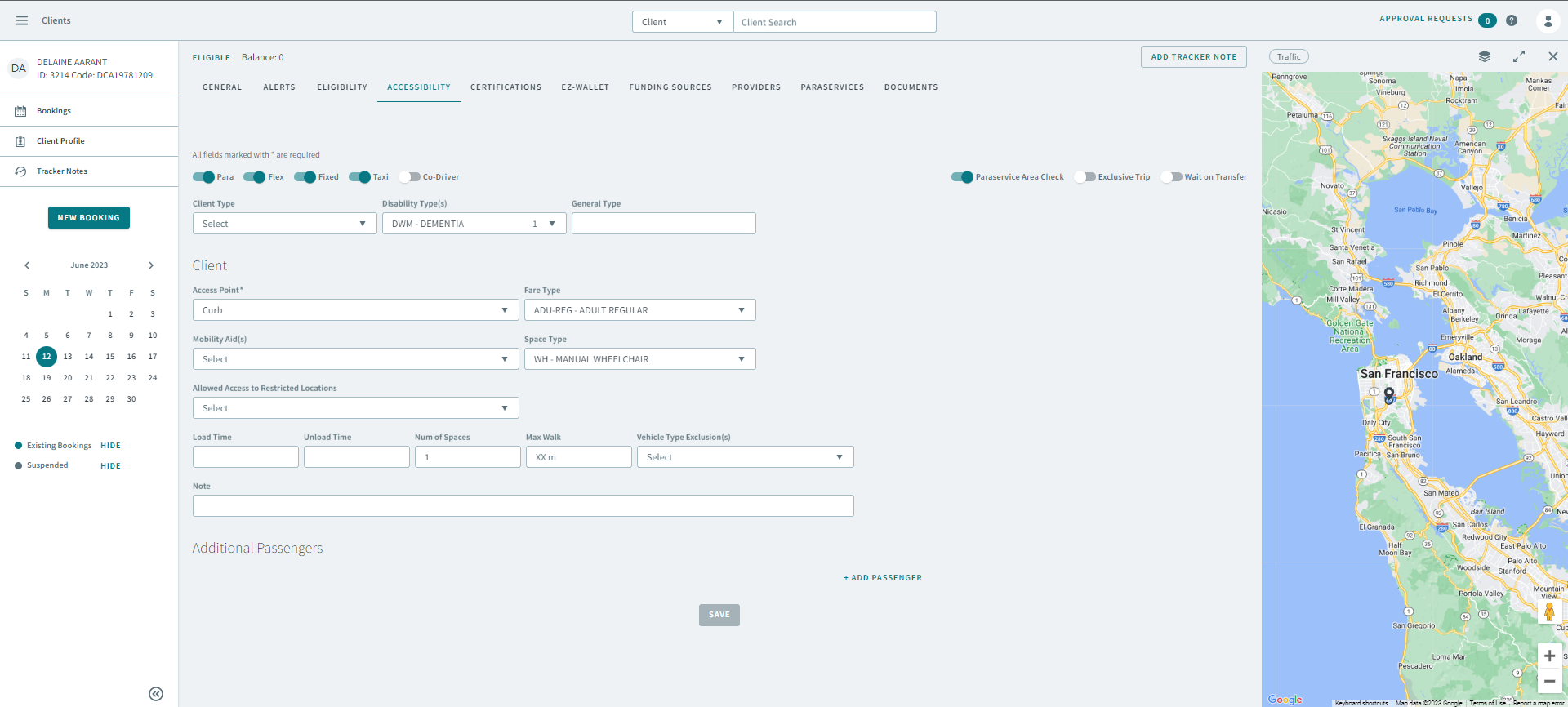Open the Space Type dropdown

coord(639,359)
